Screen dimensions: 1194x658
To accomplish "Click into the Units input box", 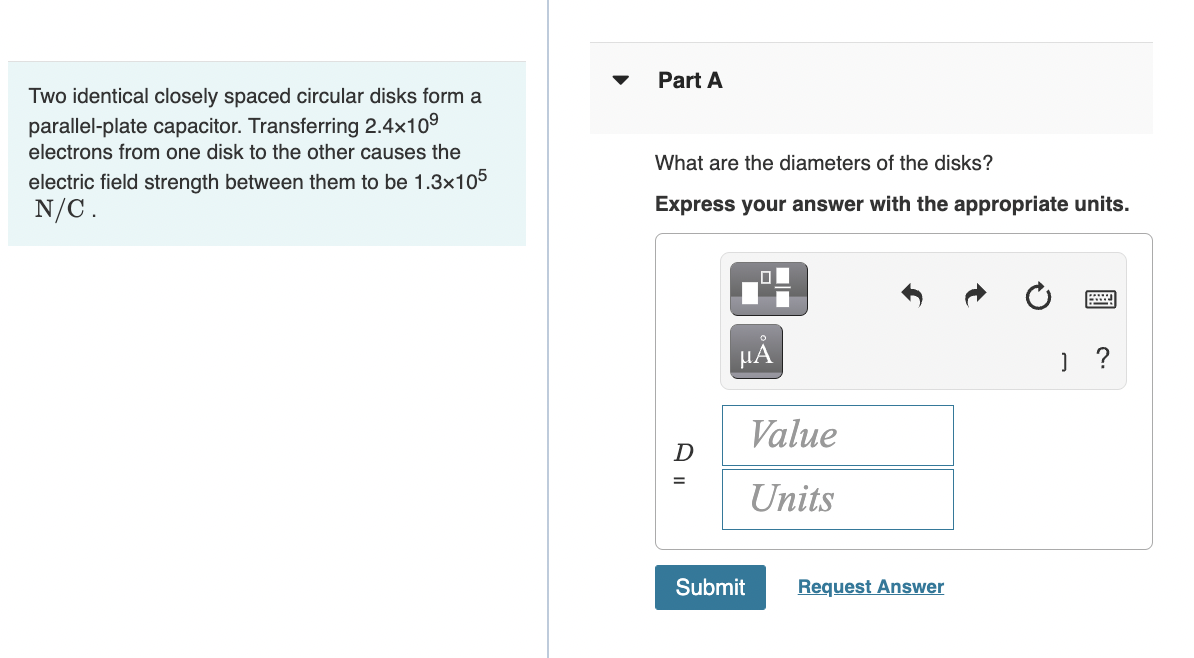I will click(x=838, y=499).
